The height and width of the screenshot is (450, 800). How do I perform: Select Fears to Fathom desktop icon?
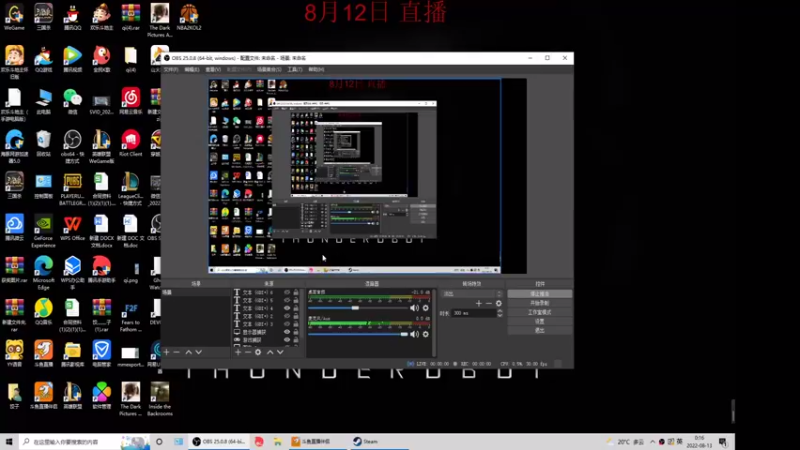click(x=131, y=315)
